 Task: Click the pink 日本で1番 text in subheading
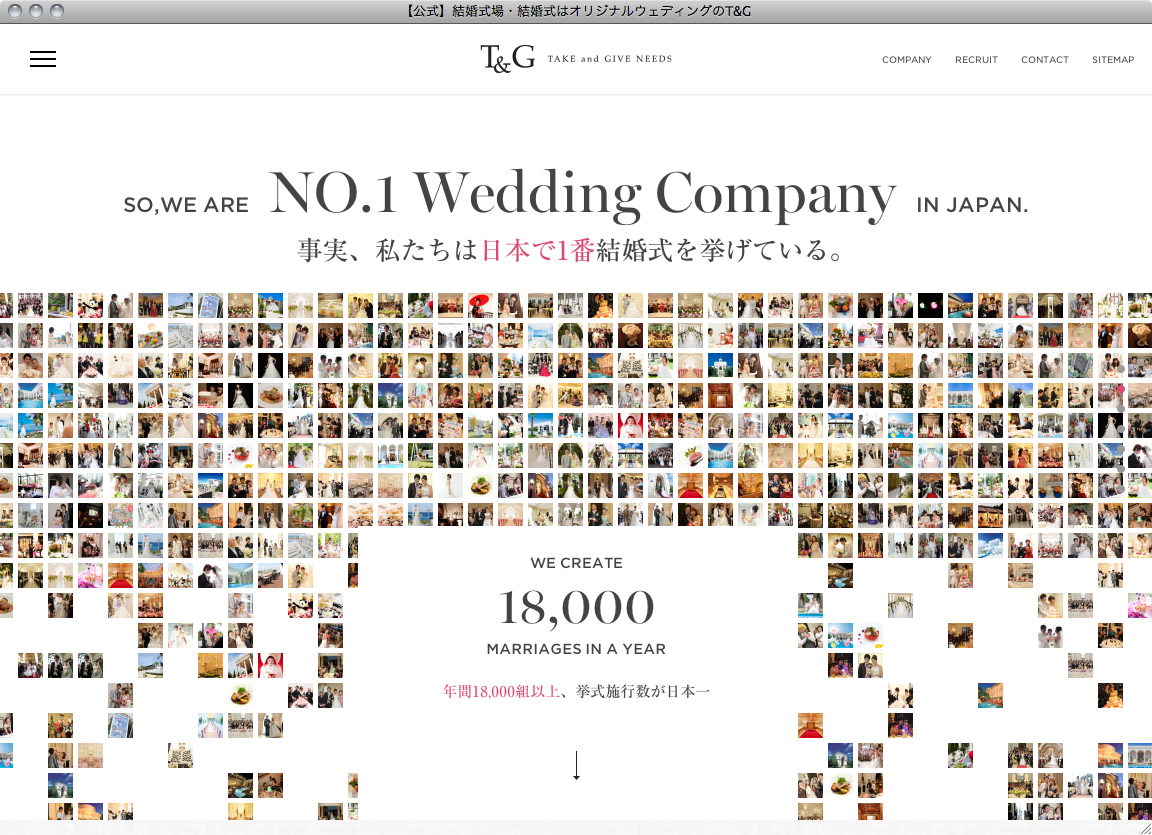538,251
